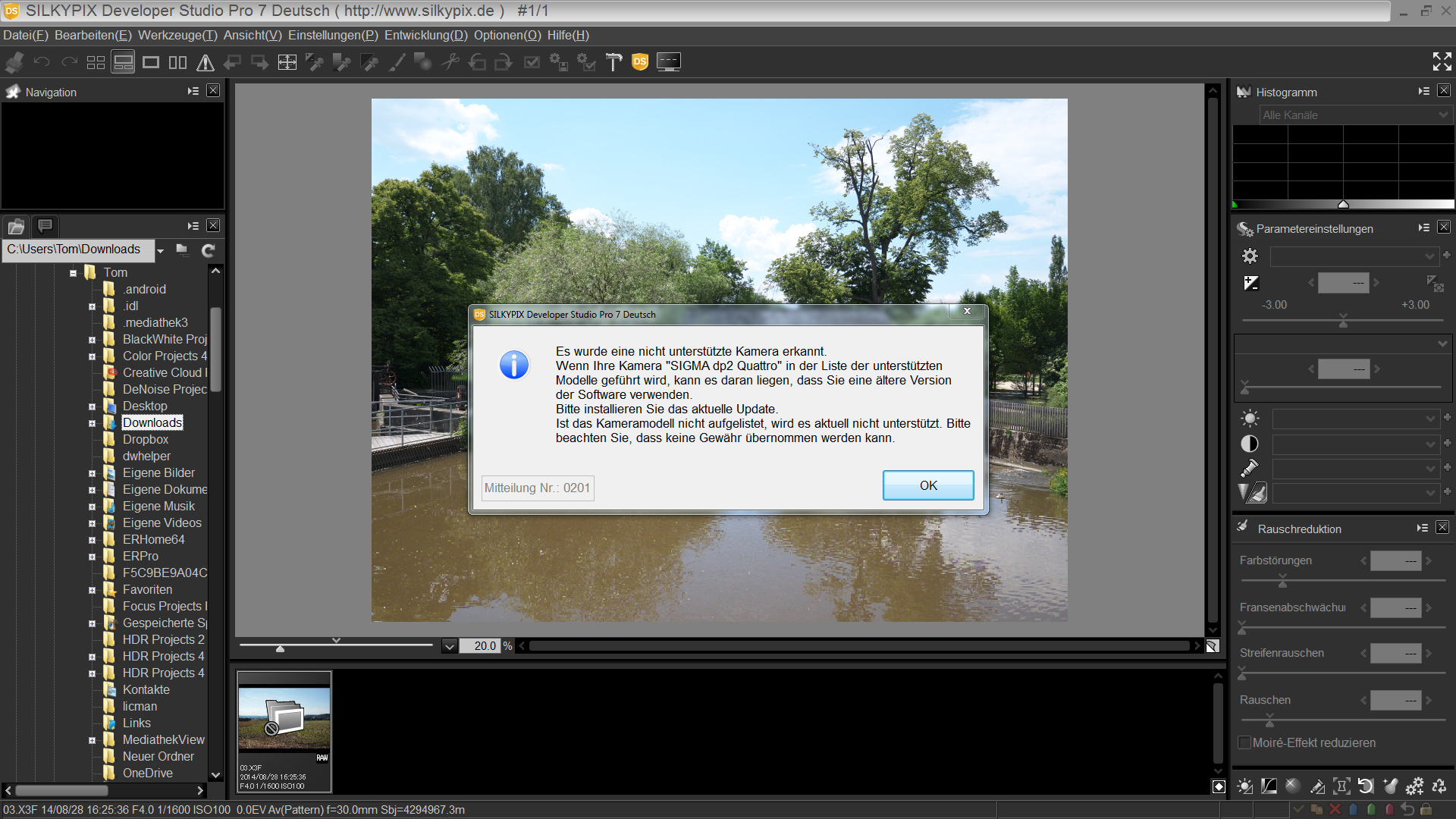This screenshot has height=819, width=1456.
Task: Open the Datei menu
Action: (x=26, y=36)
